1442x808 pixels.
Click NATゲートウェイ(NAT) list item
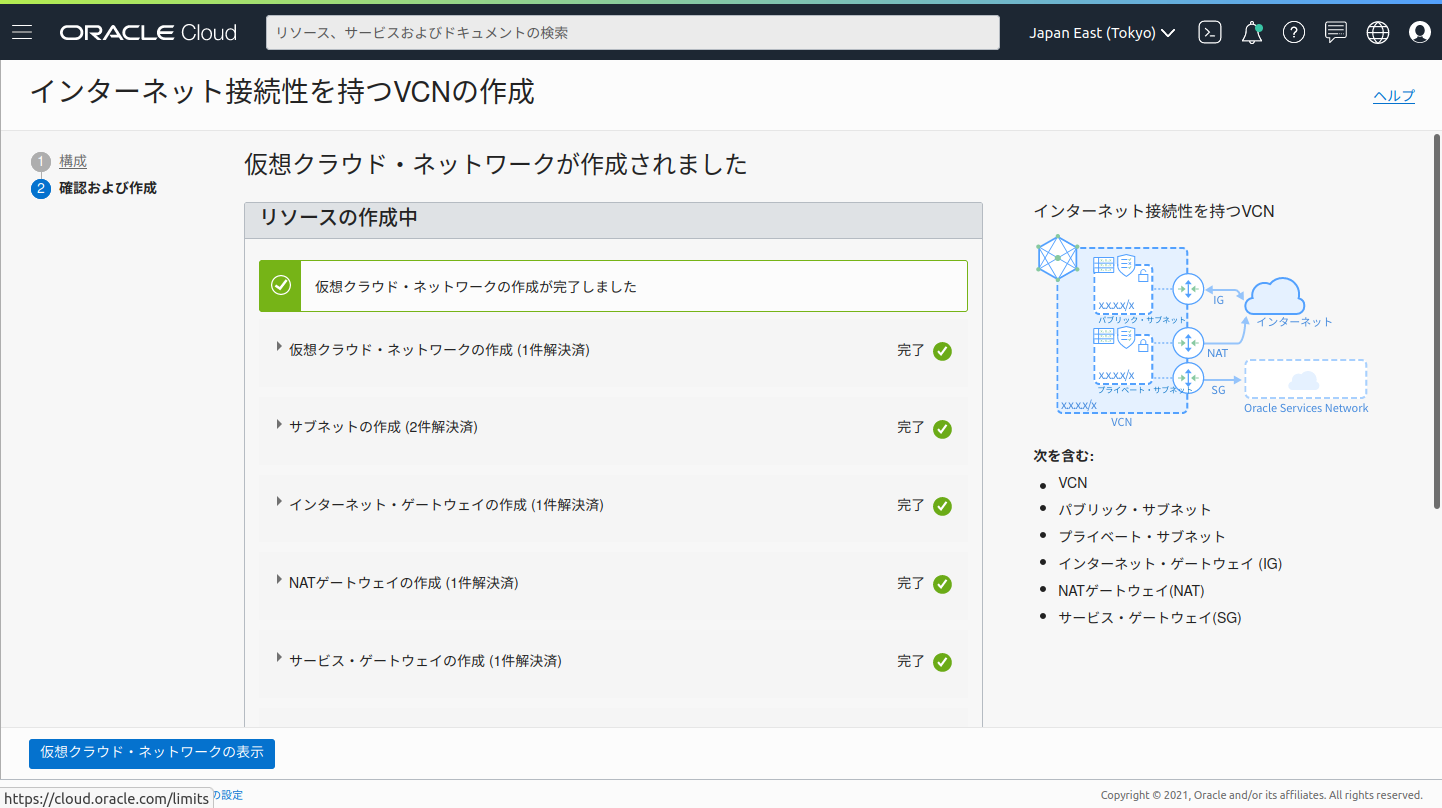pyautogui.click(x=1131, y=591)
